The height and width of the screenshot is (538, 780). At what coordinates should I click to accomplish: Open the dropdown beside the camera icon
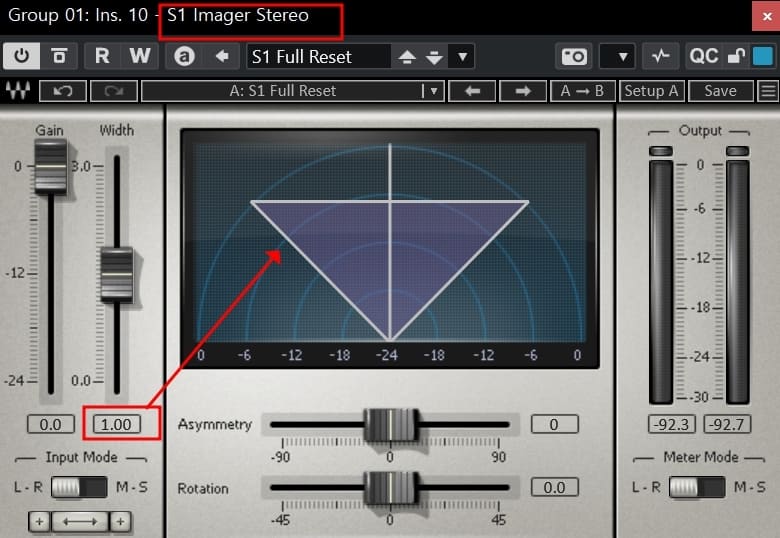point(617,56)
